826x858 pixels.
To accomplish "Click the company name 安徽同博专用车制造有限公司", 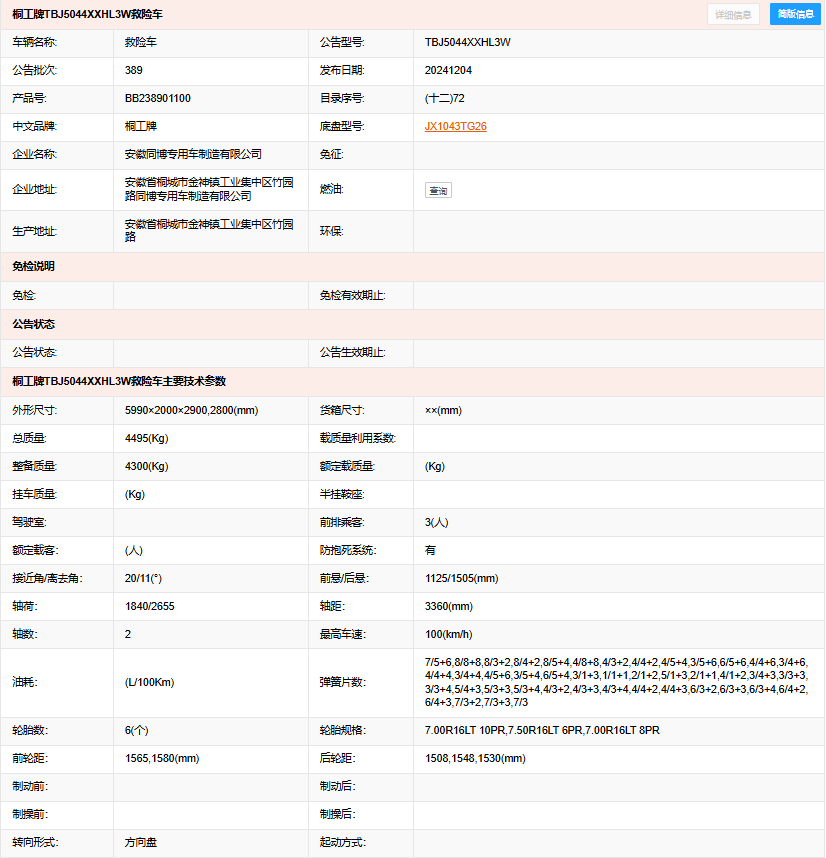I will [193, 155].
